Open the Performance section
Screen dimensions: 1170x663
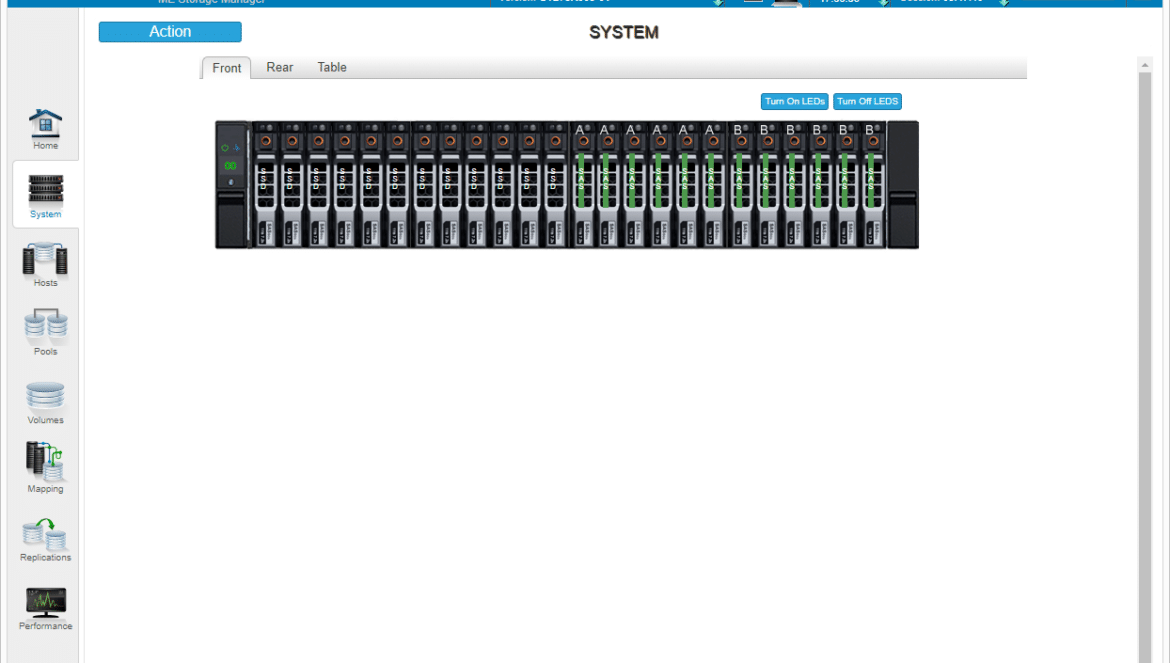46,609
